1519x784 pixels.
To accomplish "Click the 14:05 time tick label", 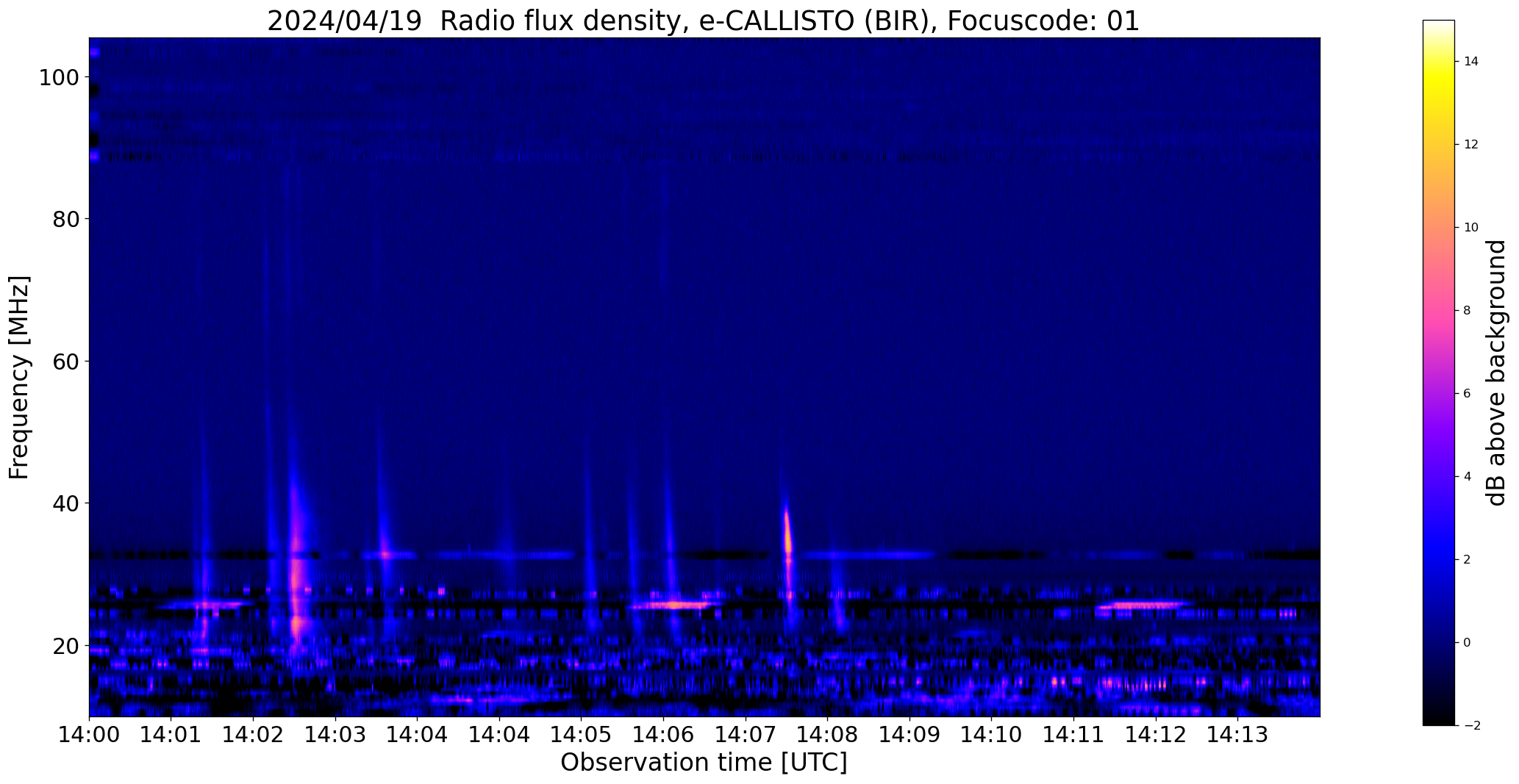I will (581, 734).
